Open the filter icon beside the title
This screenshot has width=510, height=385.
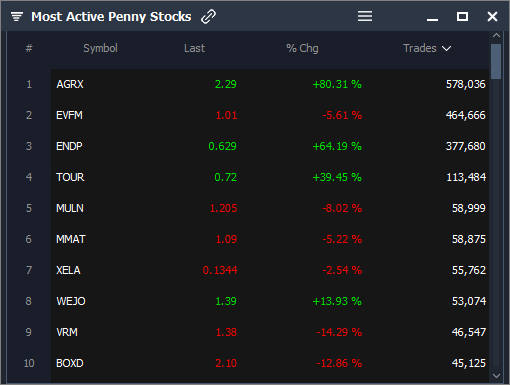tap(17, 16)
